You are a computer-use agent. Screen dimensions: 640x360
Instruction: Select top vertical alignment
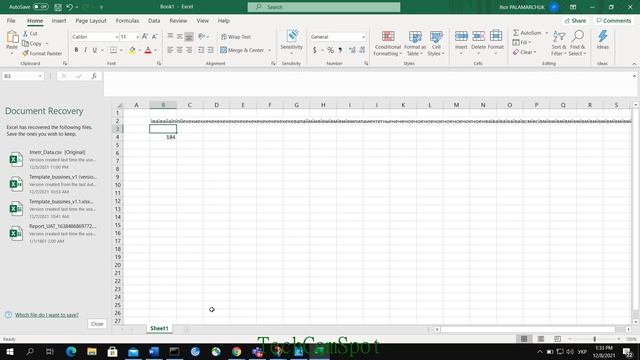[x=170, y=37]
